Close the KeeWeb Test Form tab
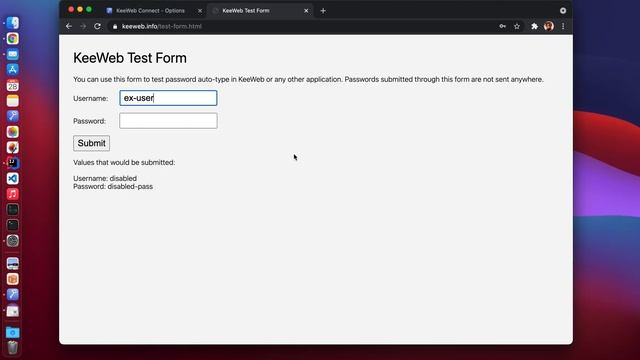640x360 pixels. pos(306,11)
